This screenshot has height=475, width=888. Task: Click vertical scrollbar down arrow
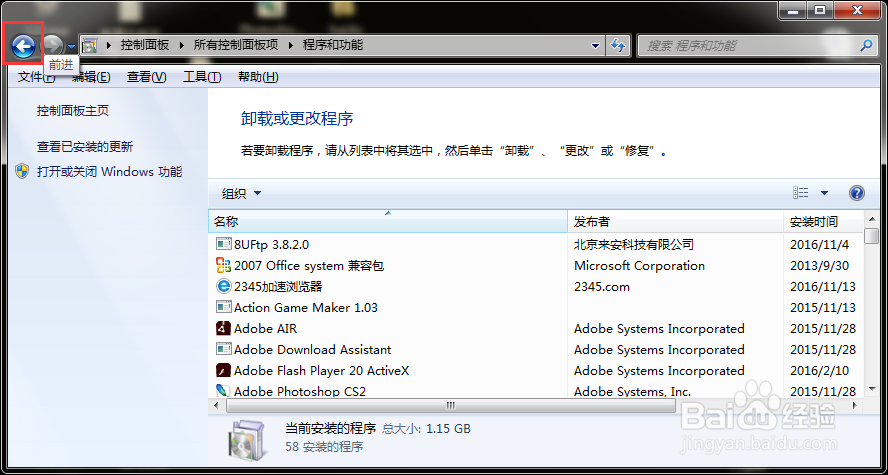click(872, 389)
